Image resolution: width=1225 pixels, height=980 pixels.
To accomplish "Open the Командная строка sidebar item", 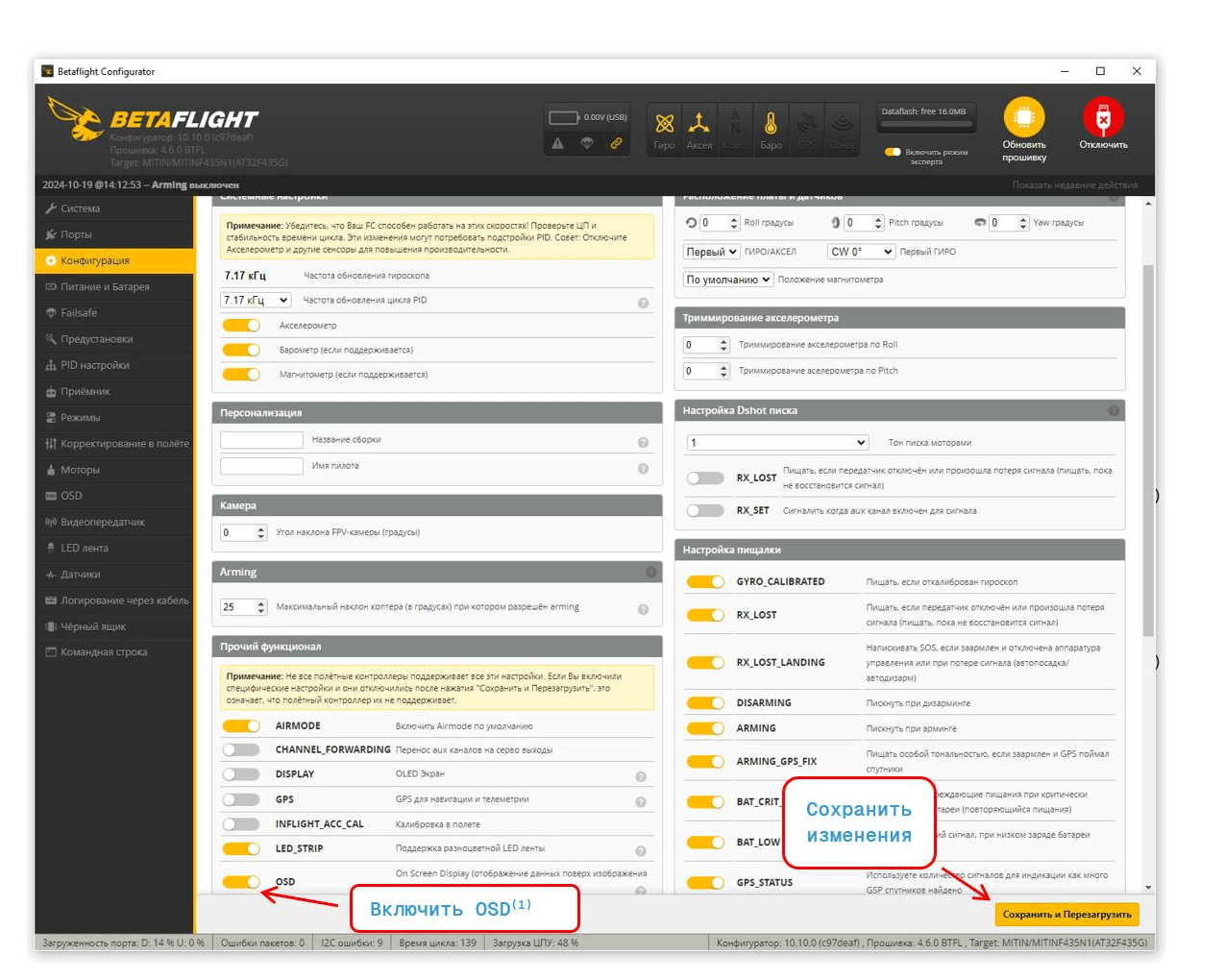I will point(114,652).
